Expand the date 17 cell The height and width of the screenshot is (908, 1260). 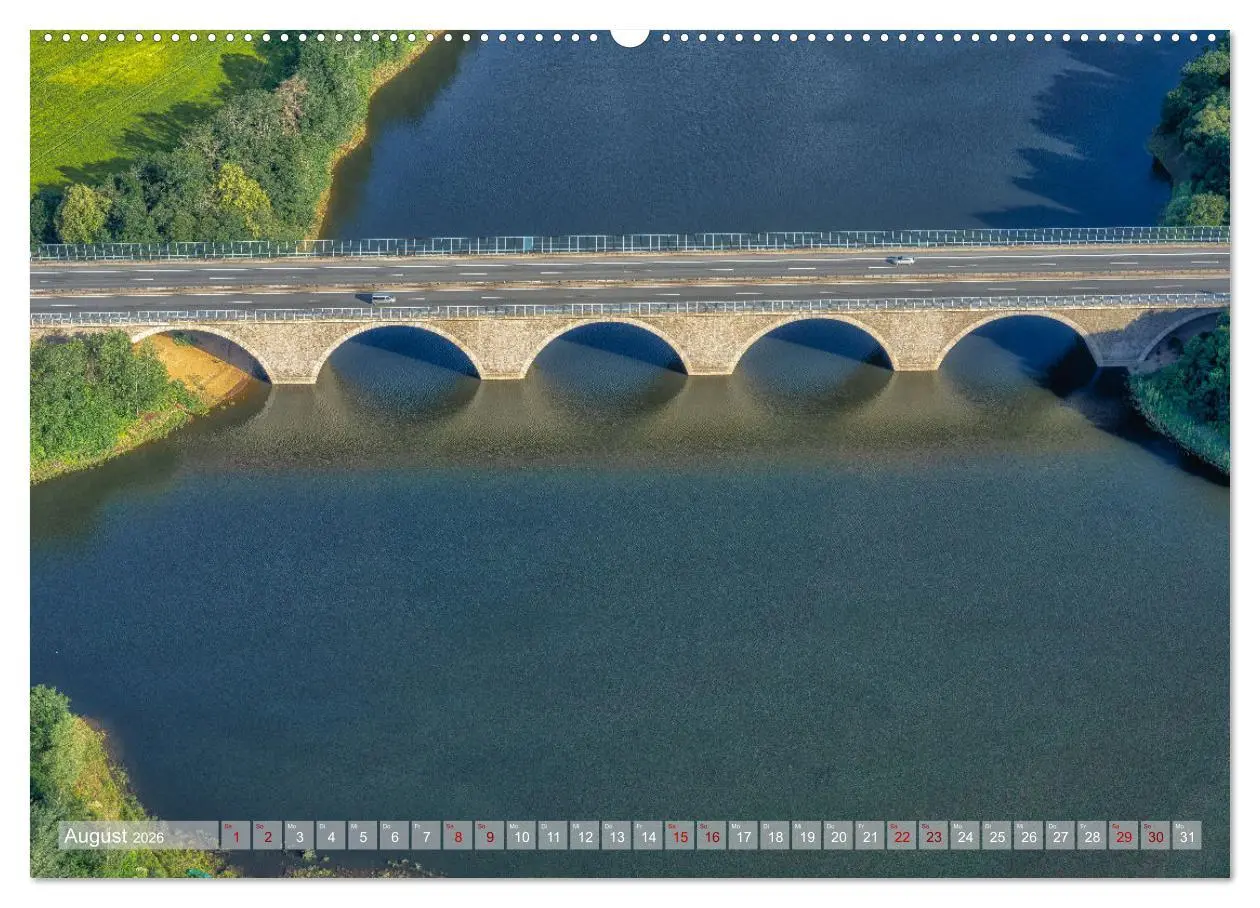[x=742, y=838]
